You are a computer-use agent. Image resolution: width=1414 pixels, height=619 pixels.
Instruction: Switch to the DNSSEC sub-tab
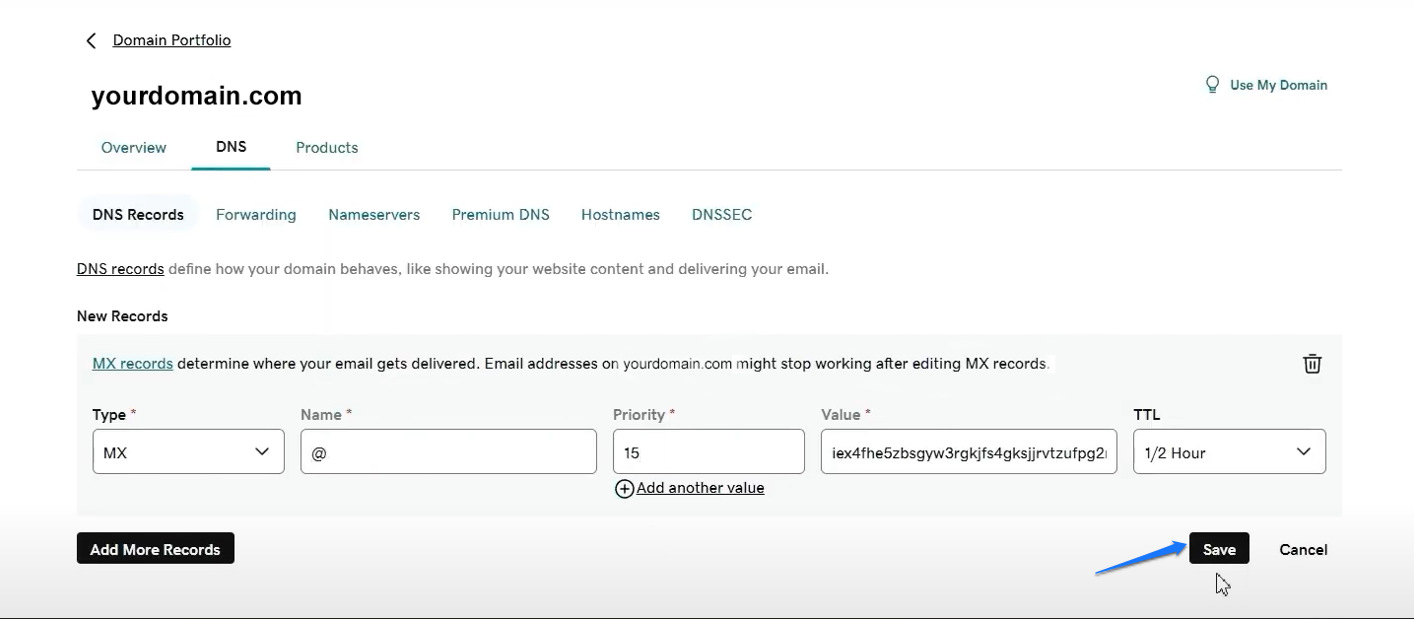[x=721, y=215]
